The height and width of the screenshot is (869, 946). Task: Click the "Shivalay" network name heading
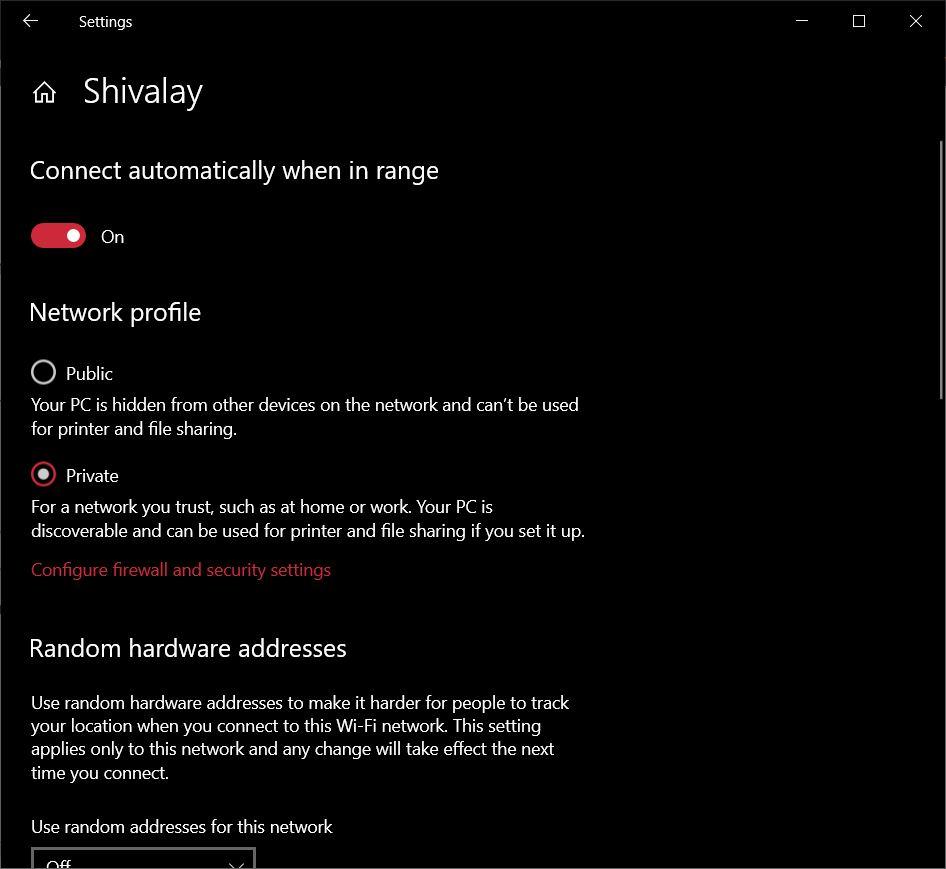pos(143,91)
